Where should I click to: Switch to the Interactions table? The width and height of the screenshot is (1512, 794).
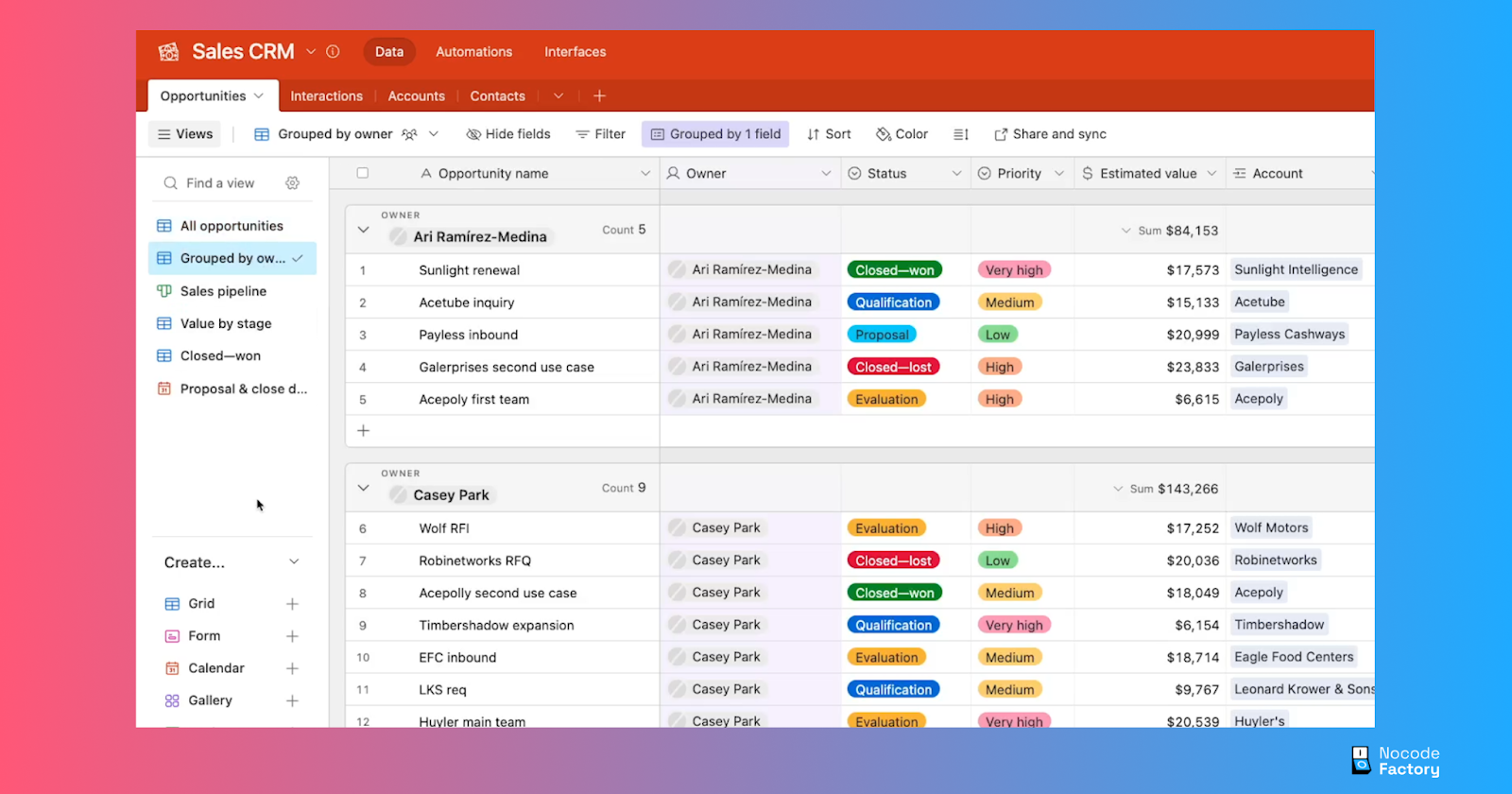327,96
